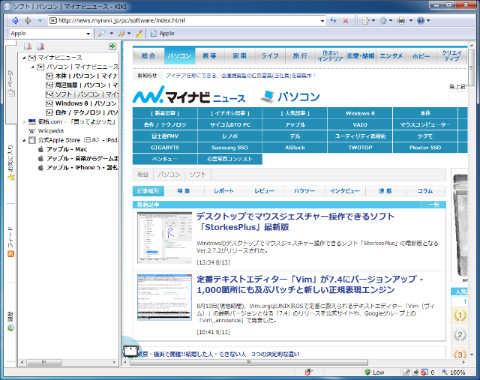
Task: Click the URL address field
Action: click(187, 20)
